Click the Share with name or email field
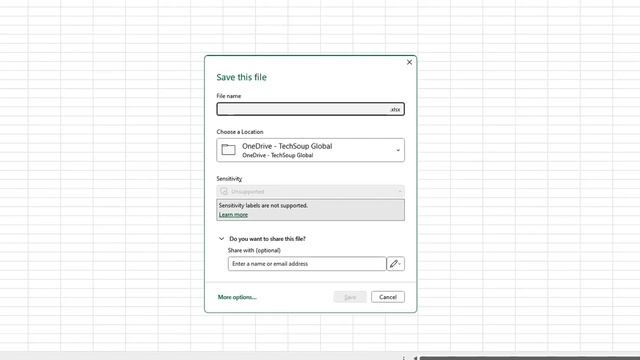Screen dimensions: 640x360 (307, 264)
